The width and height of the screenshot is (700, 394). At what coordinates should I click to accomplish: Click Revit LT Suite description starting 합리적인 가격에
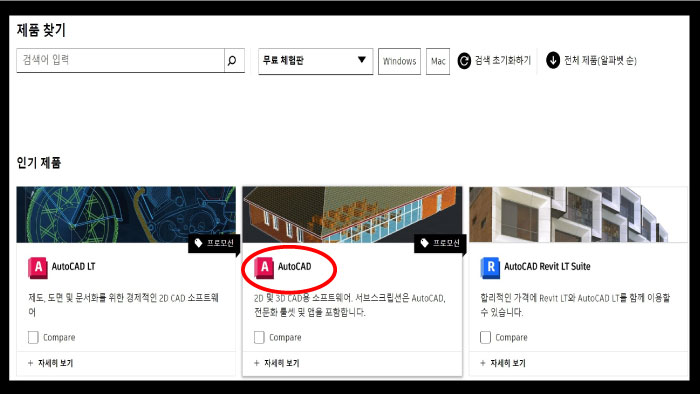point(575,305)
